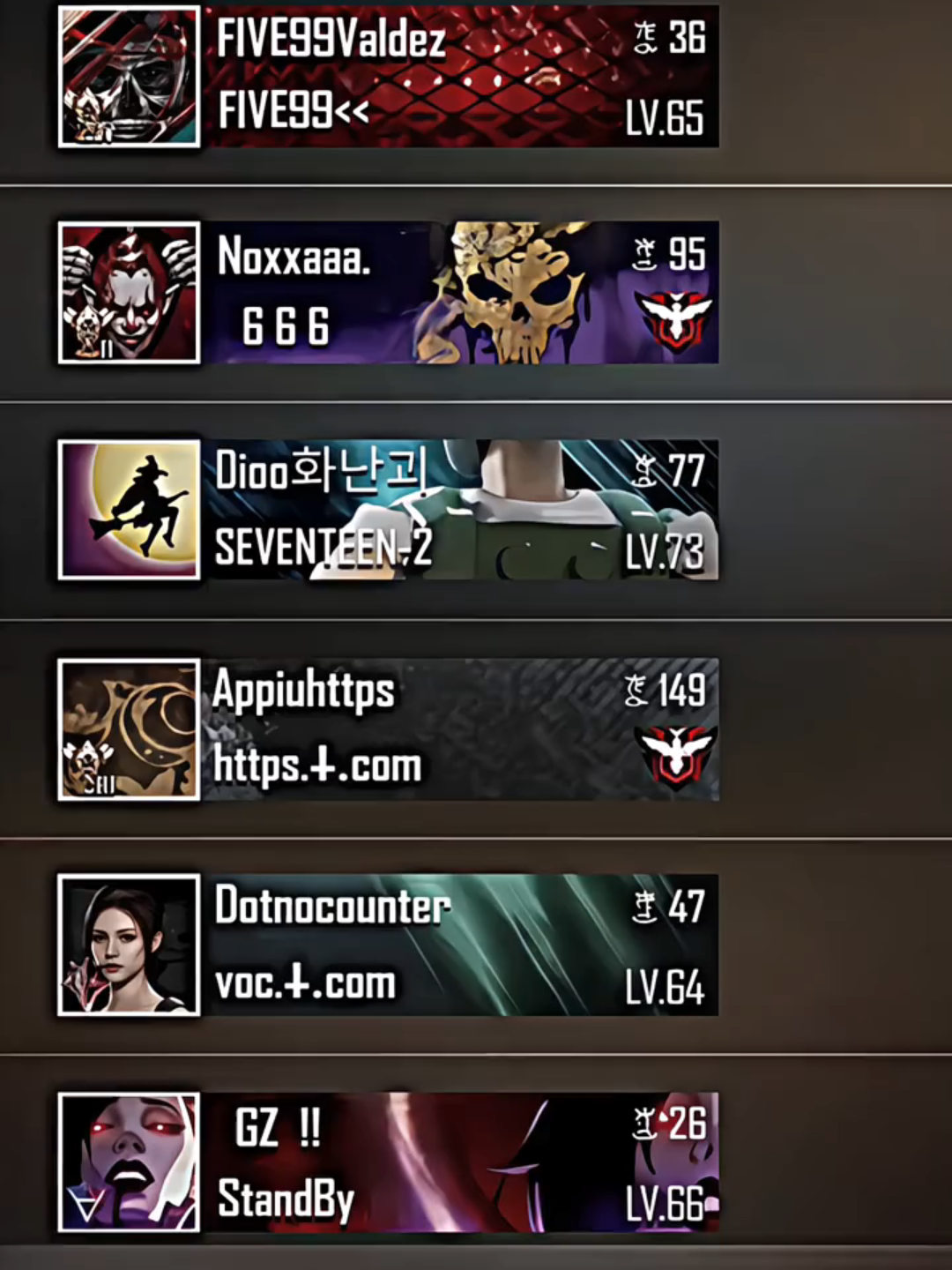Open Appiuhttps golden swirl avatar
This screenshot has width=952, height=1270.
[130, 729]
